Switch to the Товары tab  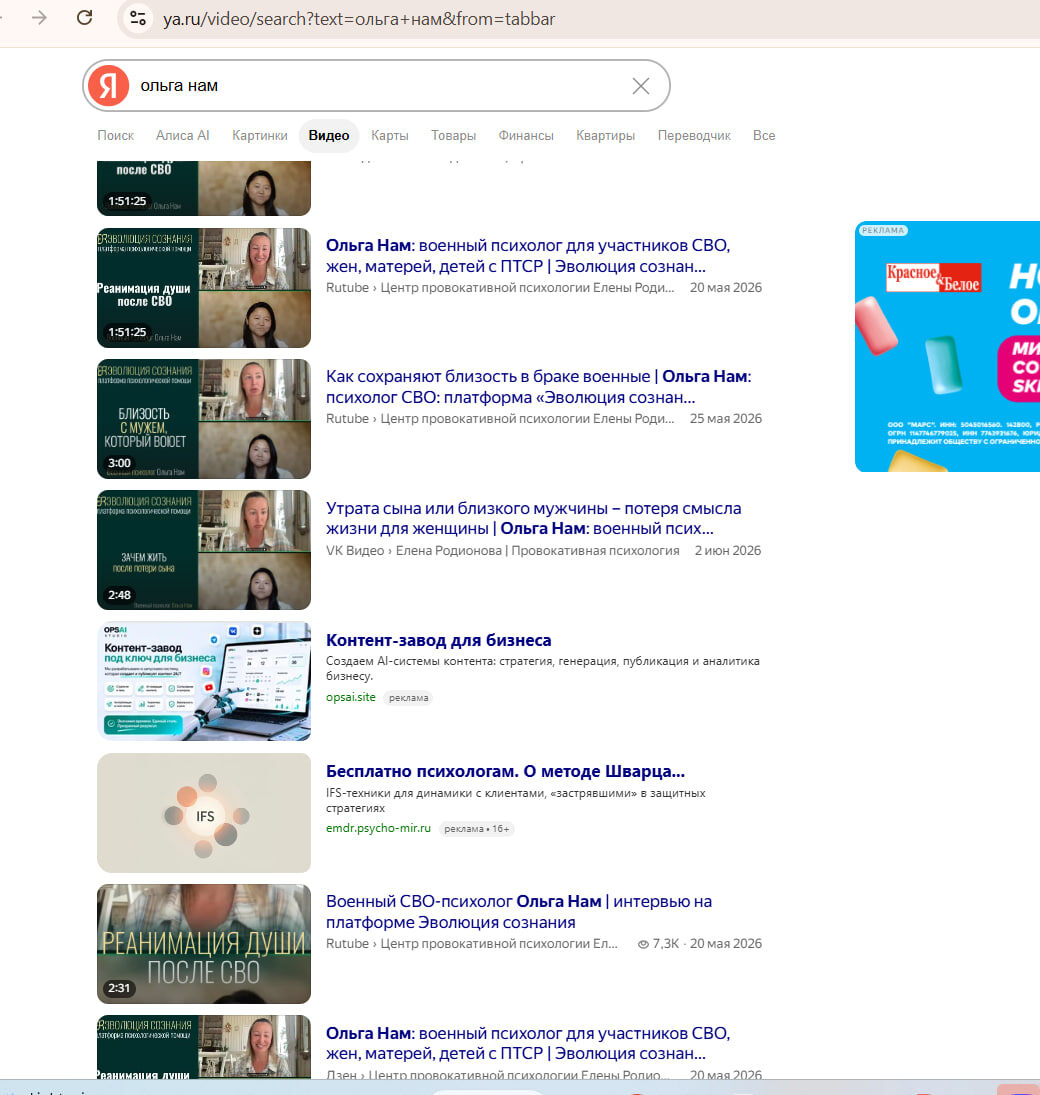pyautogui.click(x=453, y=135)
